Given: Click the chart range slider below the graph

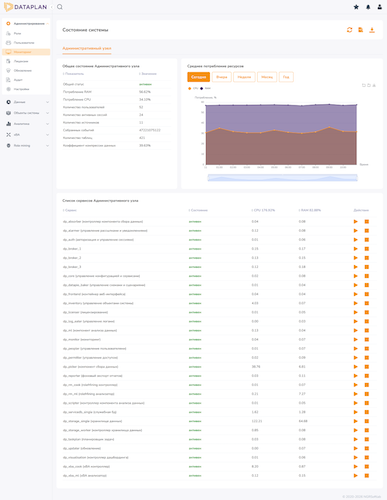Looking at the screenshot, I should pyautogui.click(x=283, y=178).
